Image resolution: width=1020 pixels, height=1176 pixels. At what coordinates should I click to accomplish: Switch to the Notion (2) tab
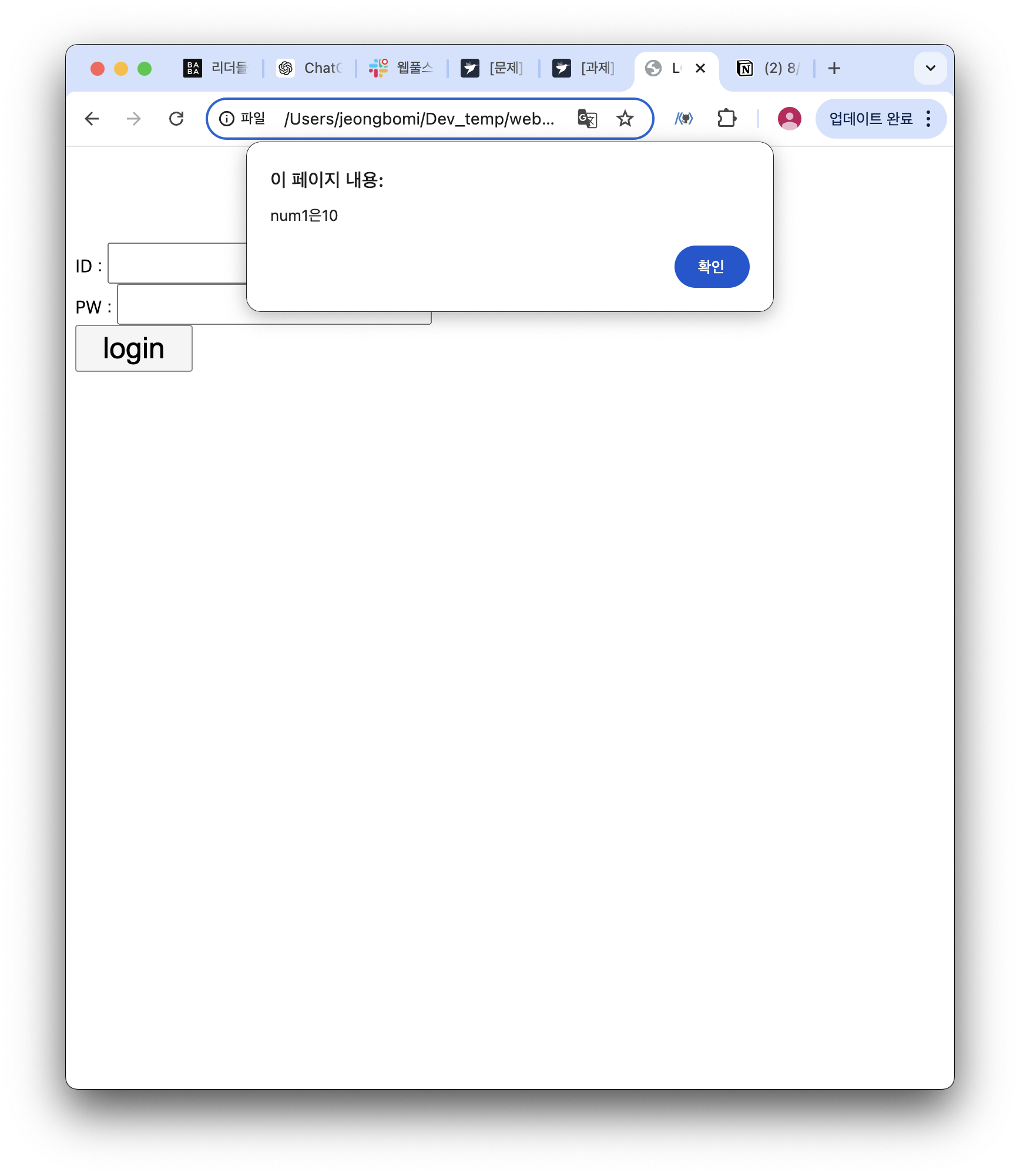pyautogui.click(x=769, y=68)
